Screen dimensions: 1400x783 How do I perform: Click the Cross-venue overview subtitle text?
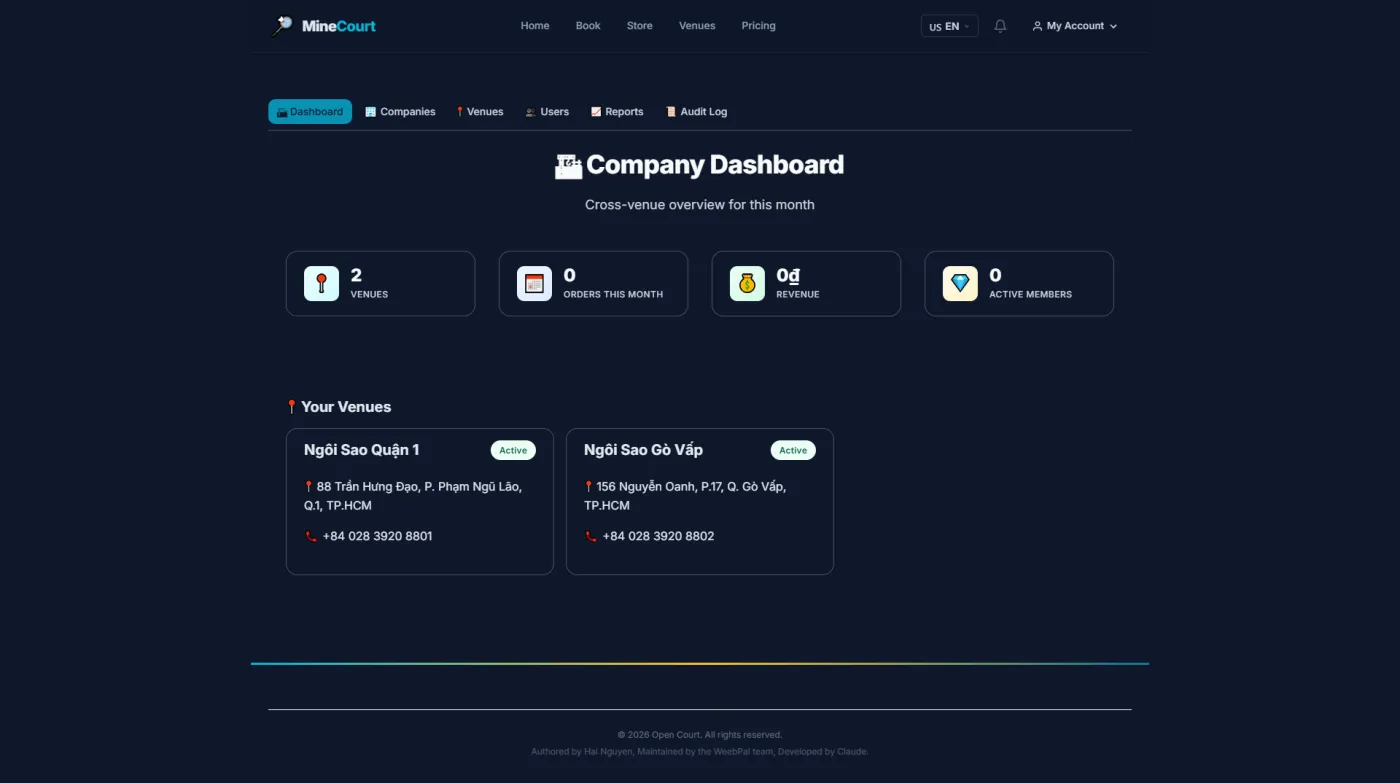click(700, 205)
